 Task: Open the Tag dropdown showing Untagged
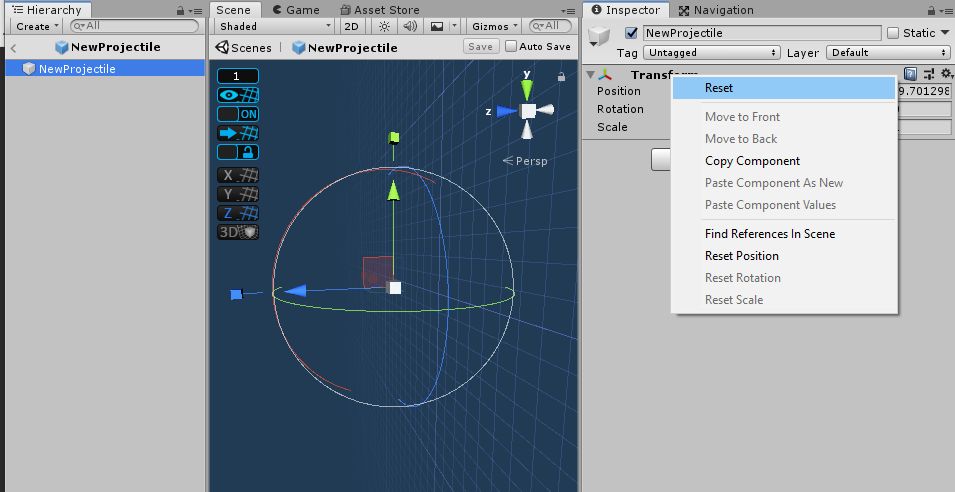(x=712, y=52)
